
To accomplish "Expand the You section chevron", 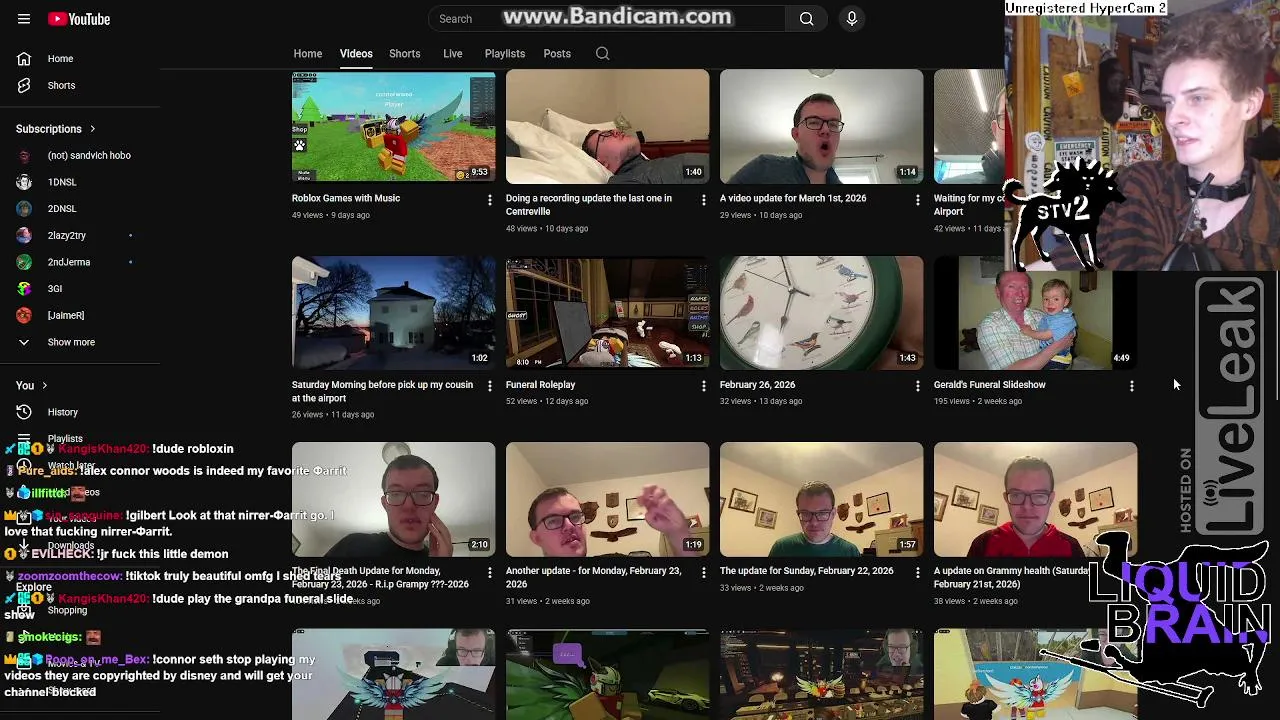I will 44,386.
